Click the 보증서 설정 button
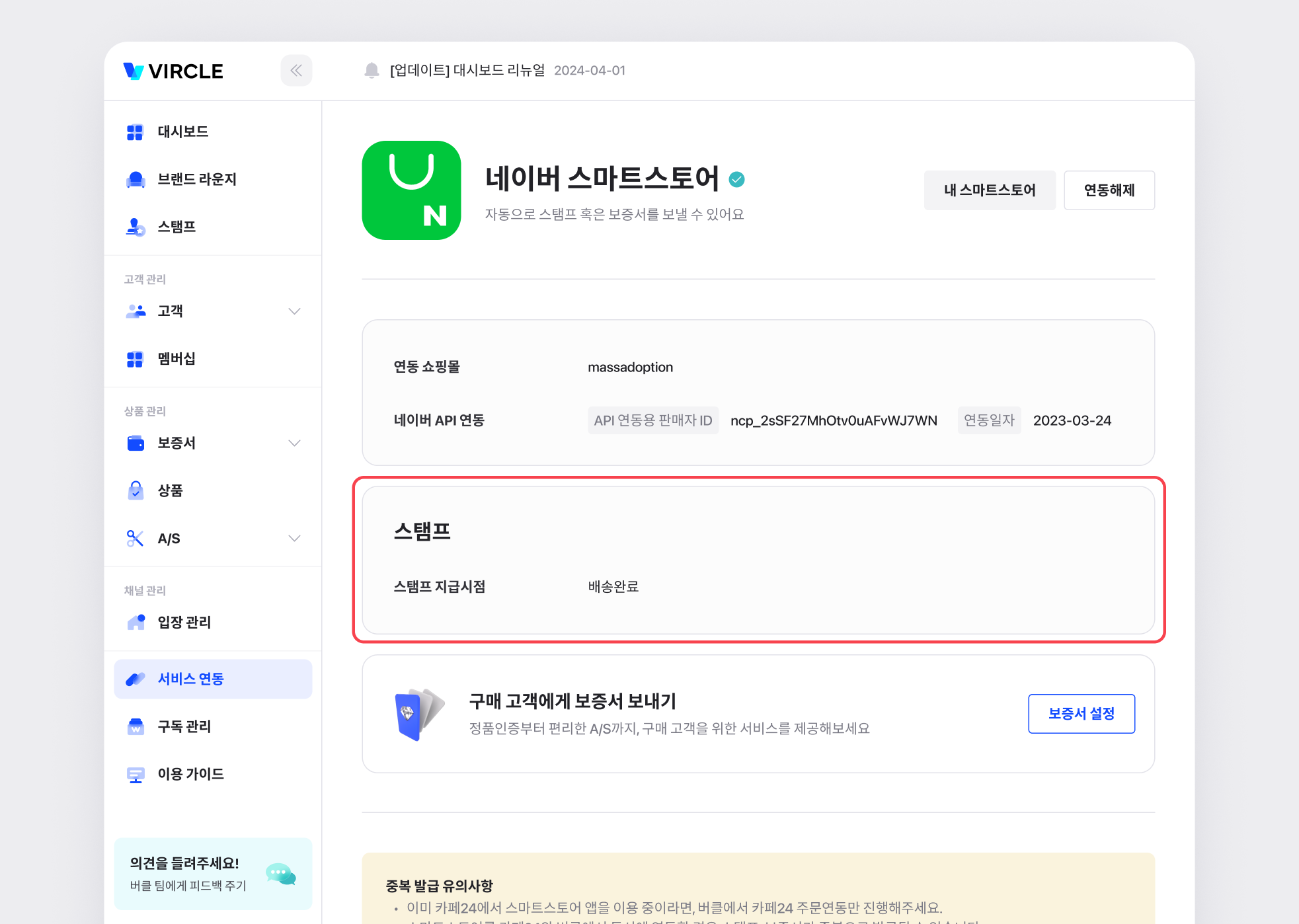The image size is (1299, 924). click(1082, 714)
